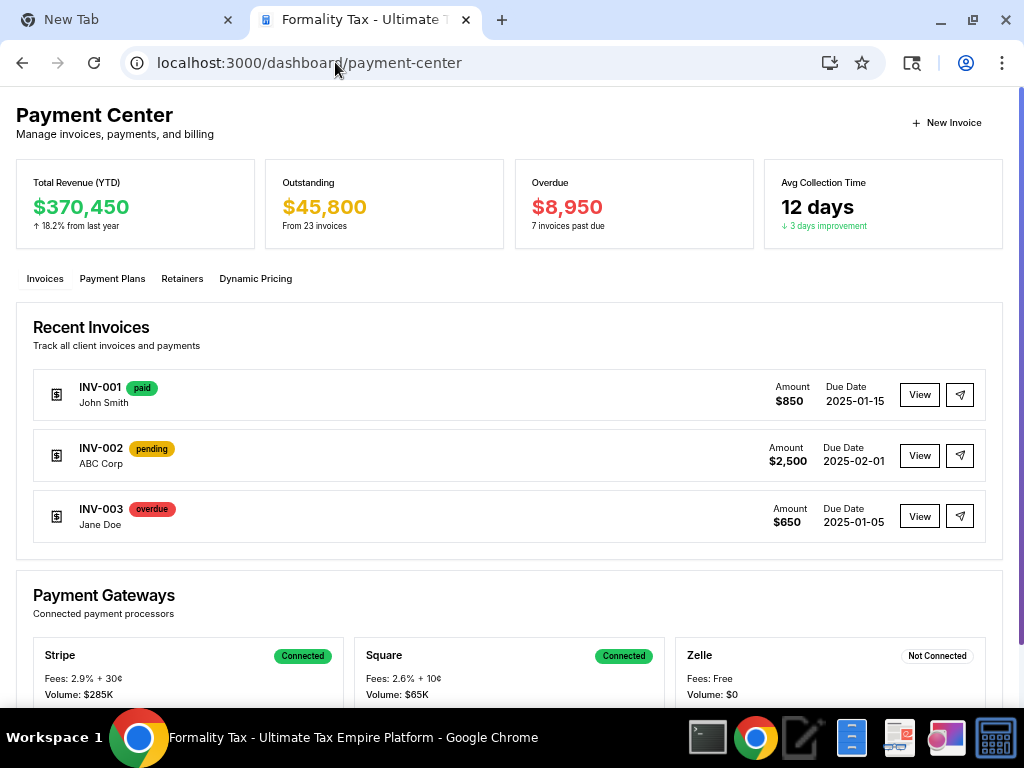Switch to the Payment Plans tab

click(112, 279)
